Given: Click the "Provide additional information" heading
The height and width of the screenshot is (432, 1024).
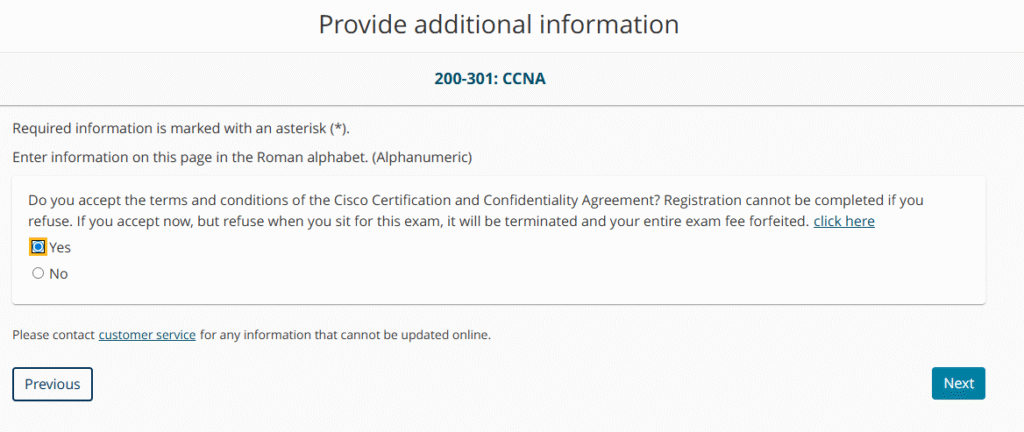Looking at the screenshot, I should [x=498, y=24].
